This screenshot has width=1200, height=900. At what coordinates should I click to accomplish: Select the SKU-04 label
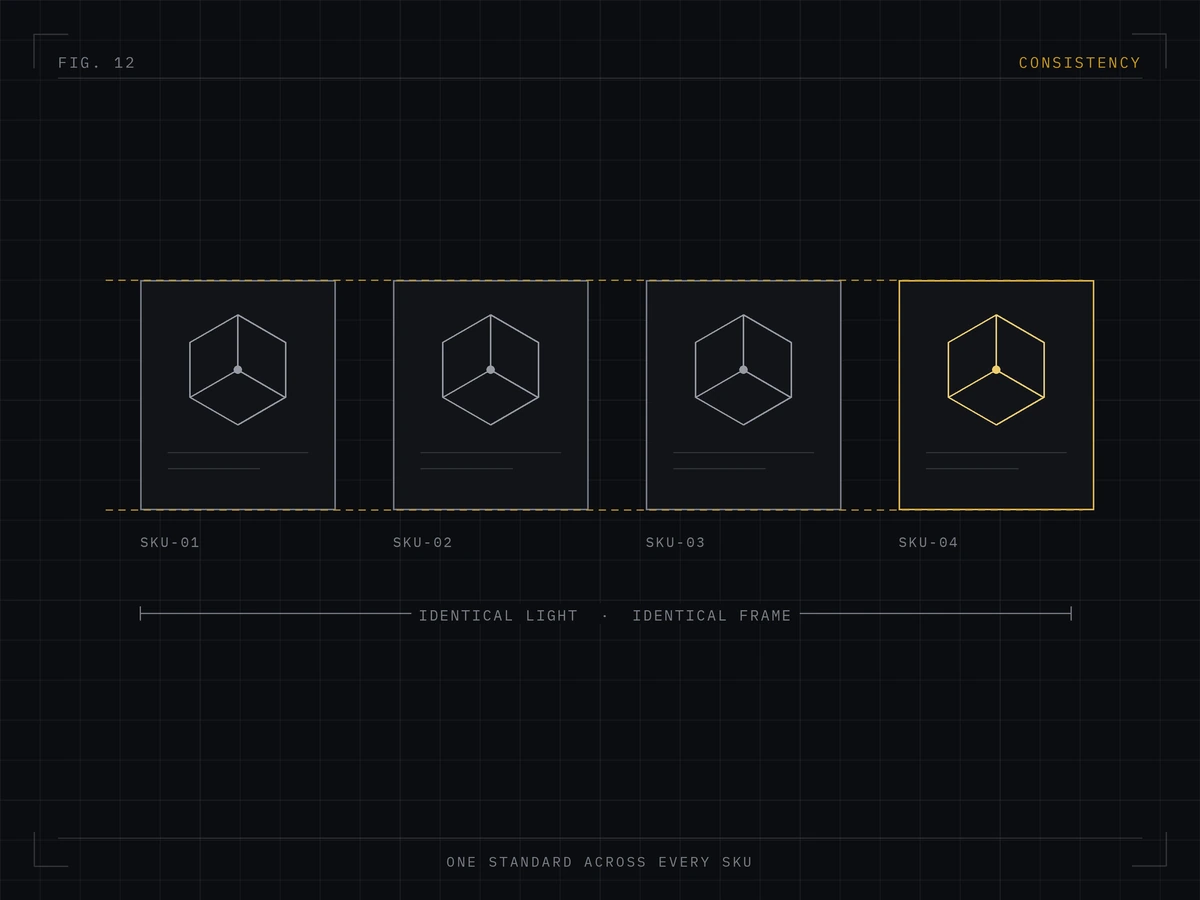click(x=928, y=543)
